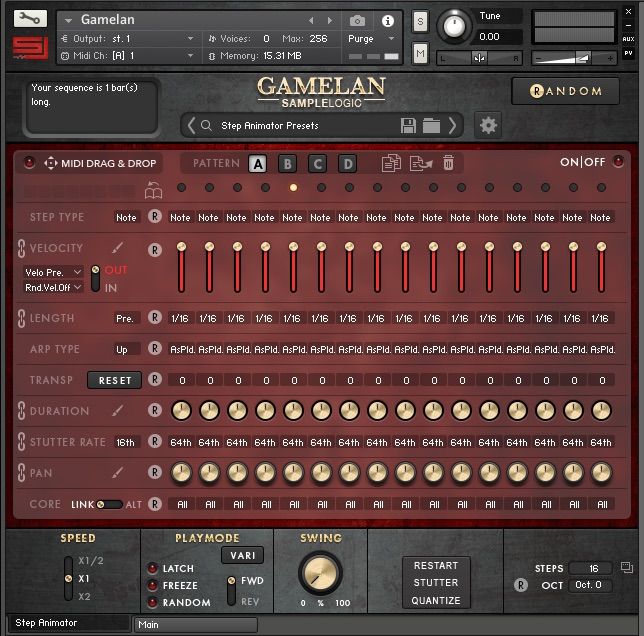Click the Speed X1/2 X1 X2 slider

[x=69, y=578]
